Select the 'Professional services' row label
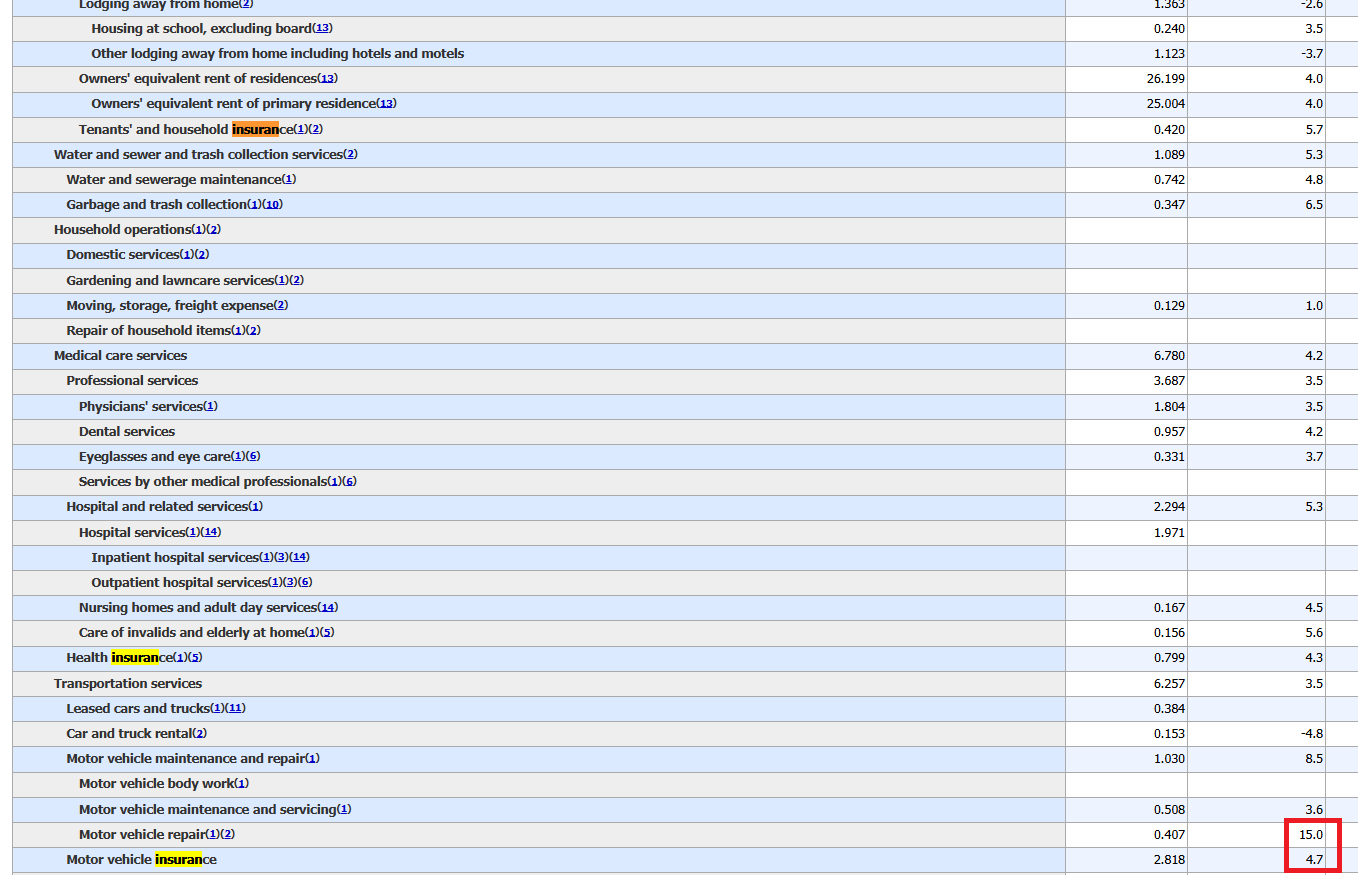 132,381
